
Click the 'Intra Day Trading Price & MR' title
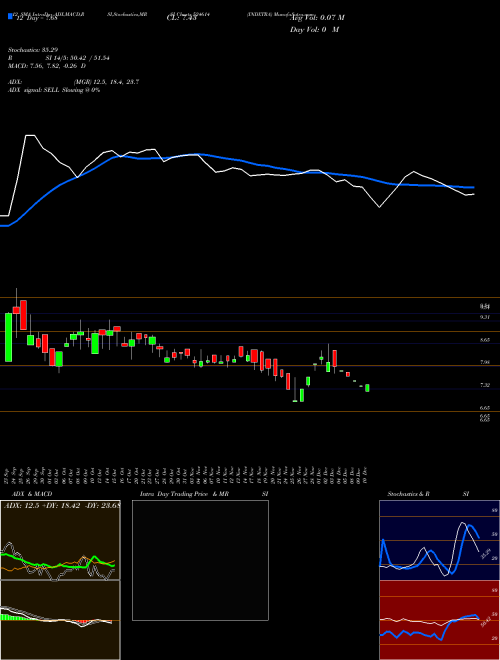tap(184, 494)
